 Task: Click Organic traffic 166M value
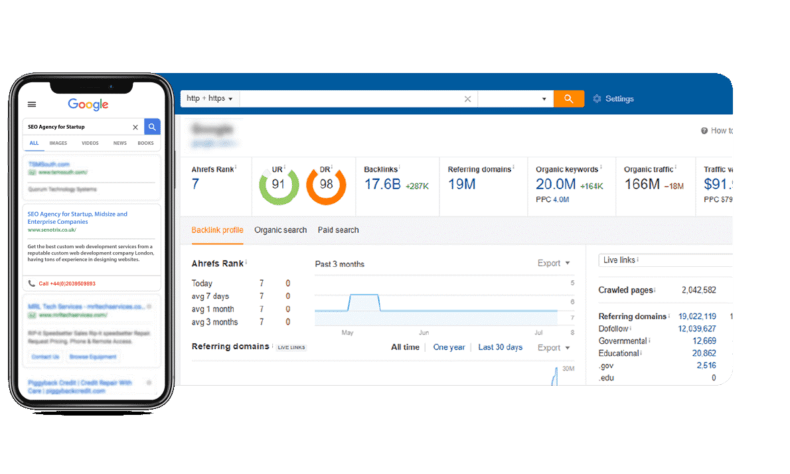(642, 184)
